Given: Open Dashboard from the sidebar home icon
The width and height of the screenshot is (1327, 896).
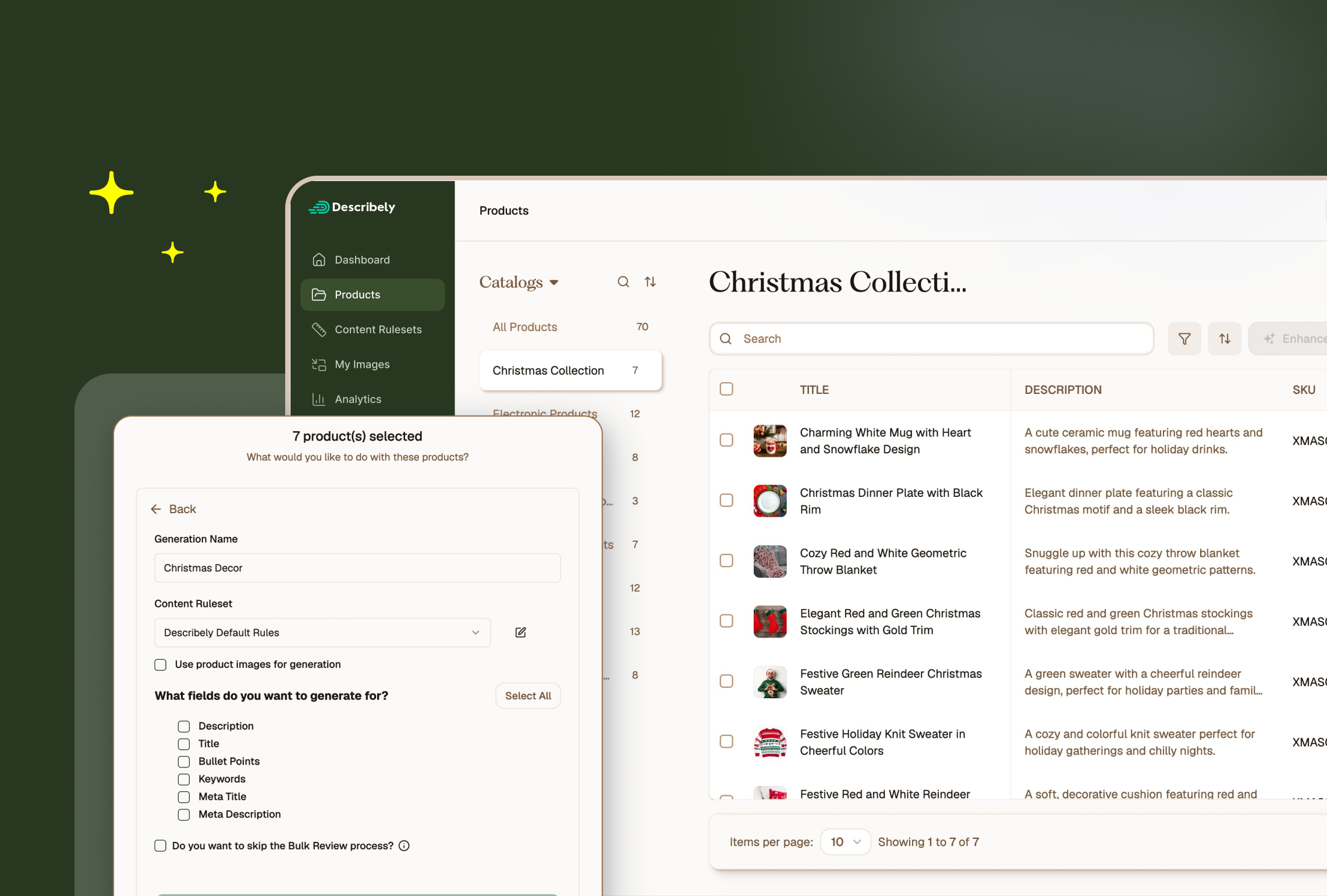Looking at the screenshot, I should [x=319, y=259].
